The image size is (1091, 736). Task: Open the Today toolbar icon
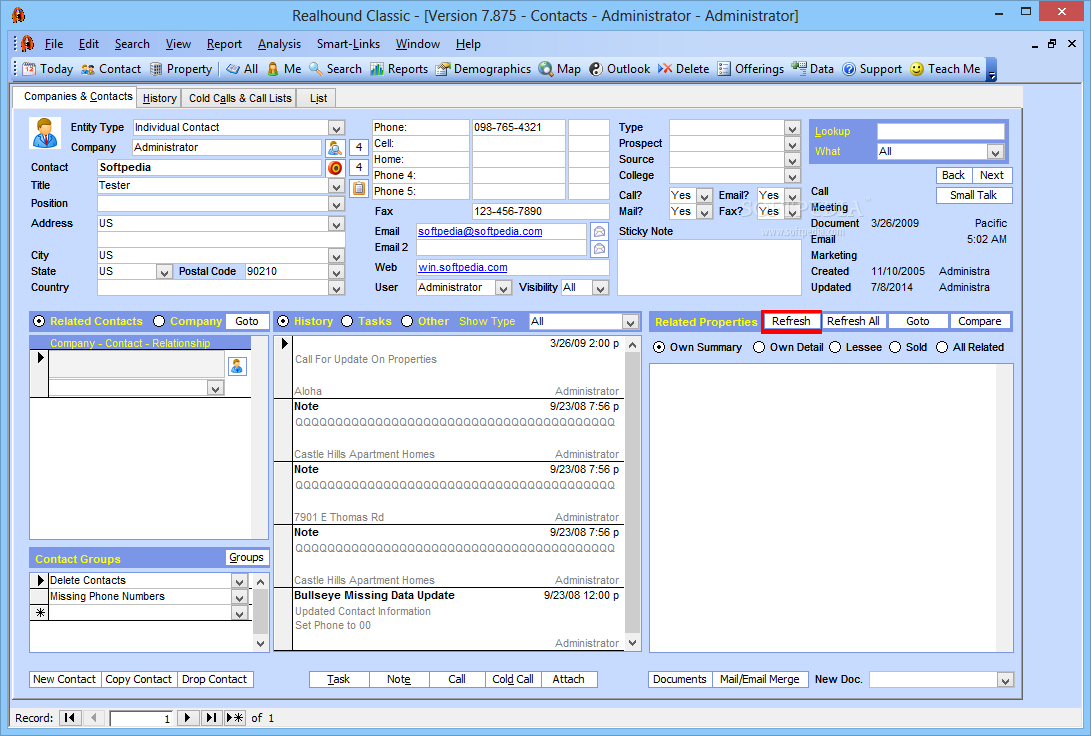(x=47, y=69)
